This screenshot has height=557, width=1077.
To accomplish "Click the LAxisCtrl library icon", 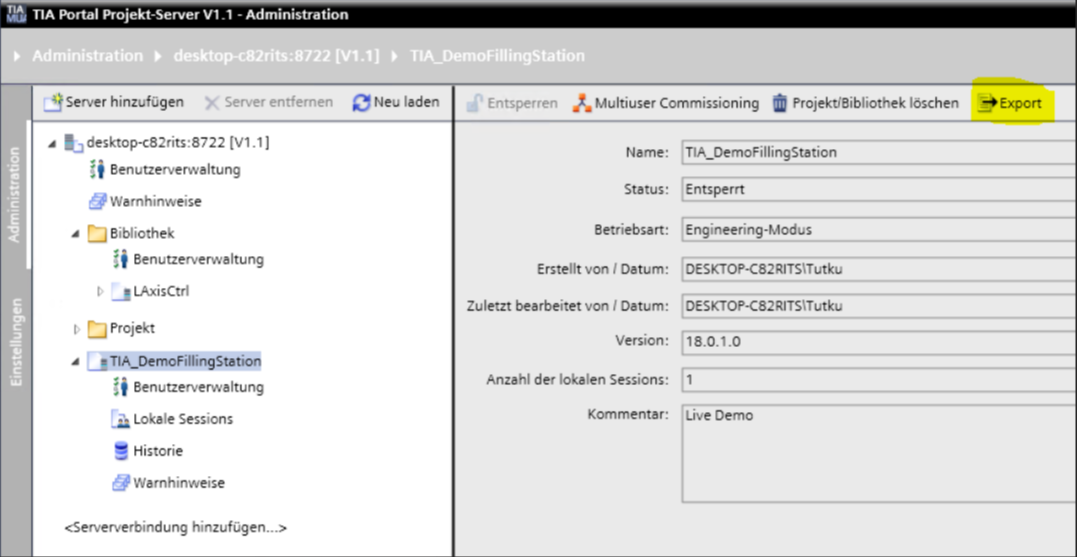I will click(121, 292).
